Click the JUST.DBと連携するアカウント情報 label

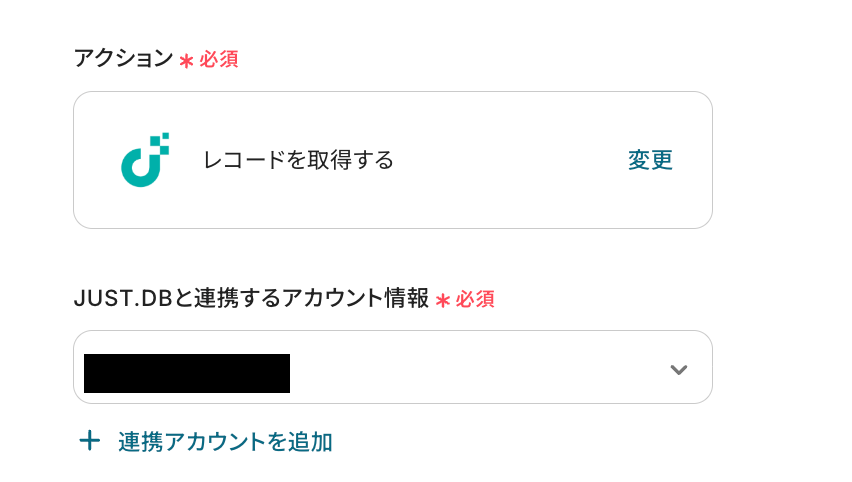(251, 298)
